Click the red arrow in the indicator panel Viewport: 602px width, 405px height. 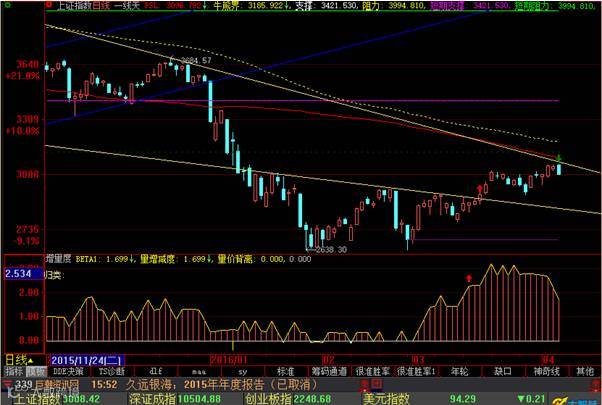click(x=468, y=278)
